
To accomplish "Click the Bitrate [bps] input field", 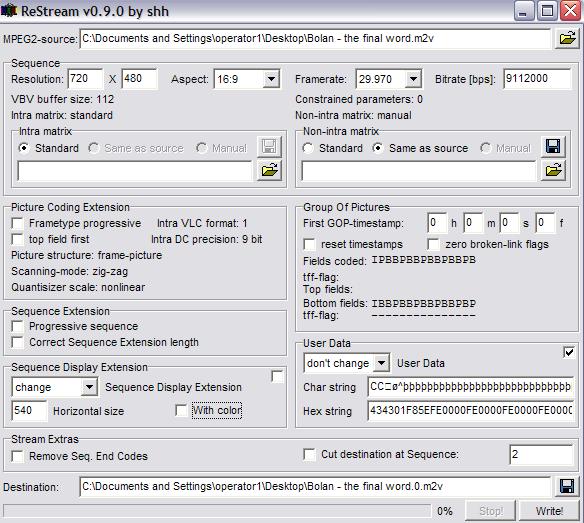I will [x=537, y=79].
